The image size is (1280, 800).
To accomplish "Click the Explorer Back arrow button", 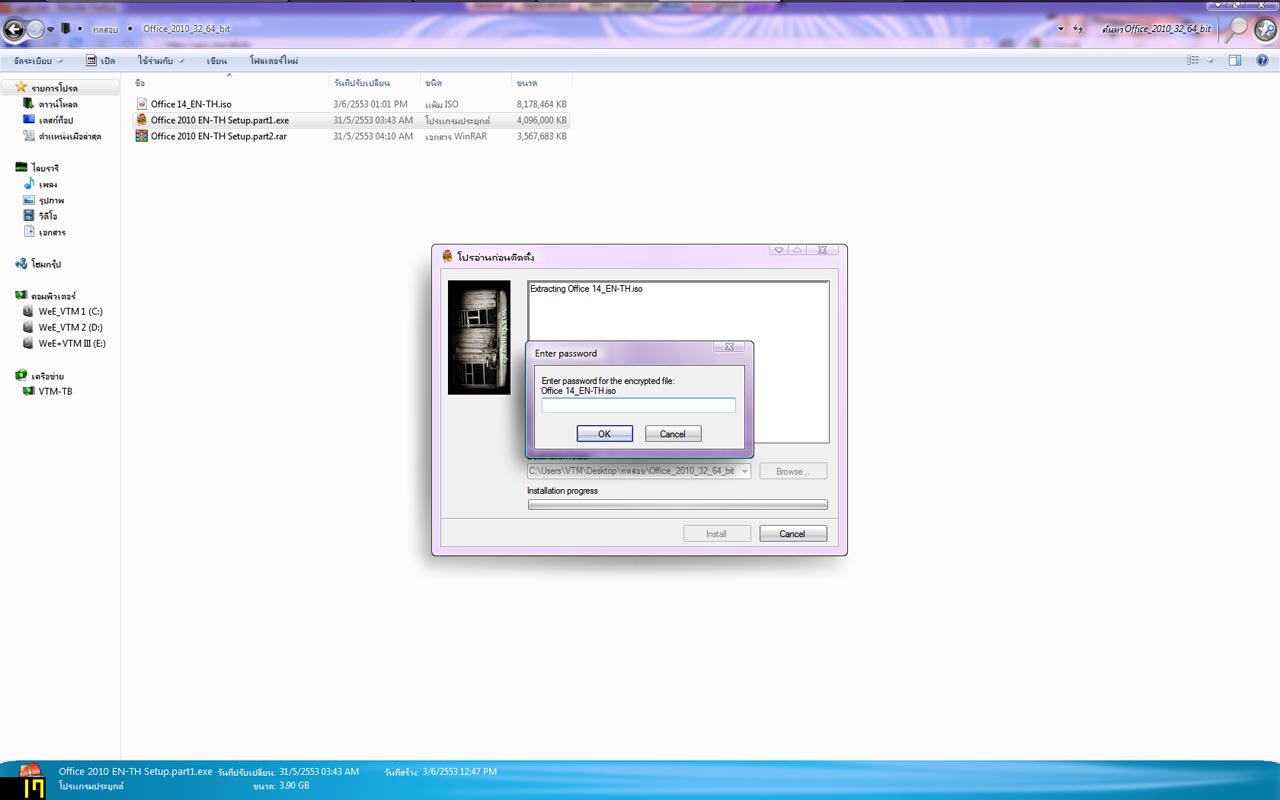I will [x=14, y=29].
